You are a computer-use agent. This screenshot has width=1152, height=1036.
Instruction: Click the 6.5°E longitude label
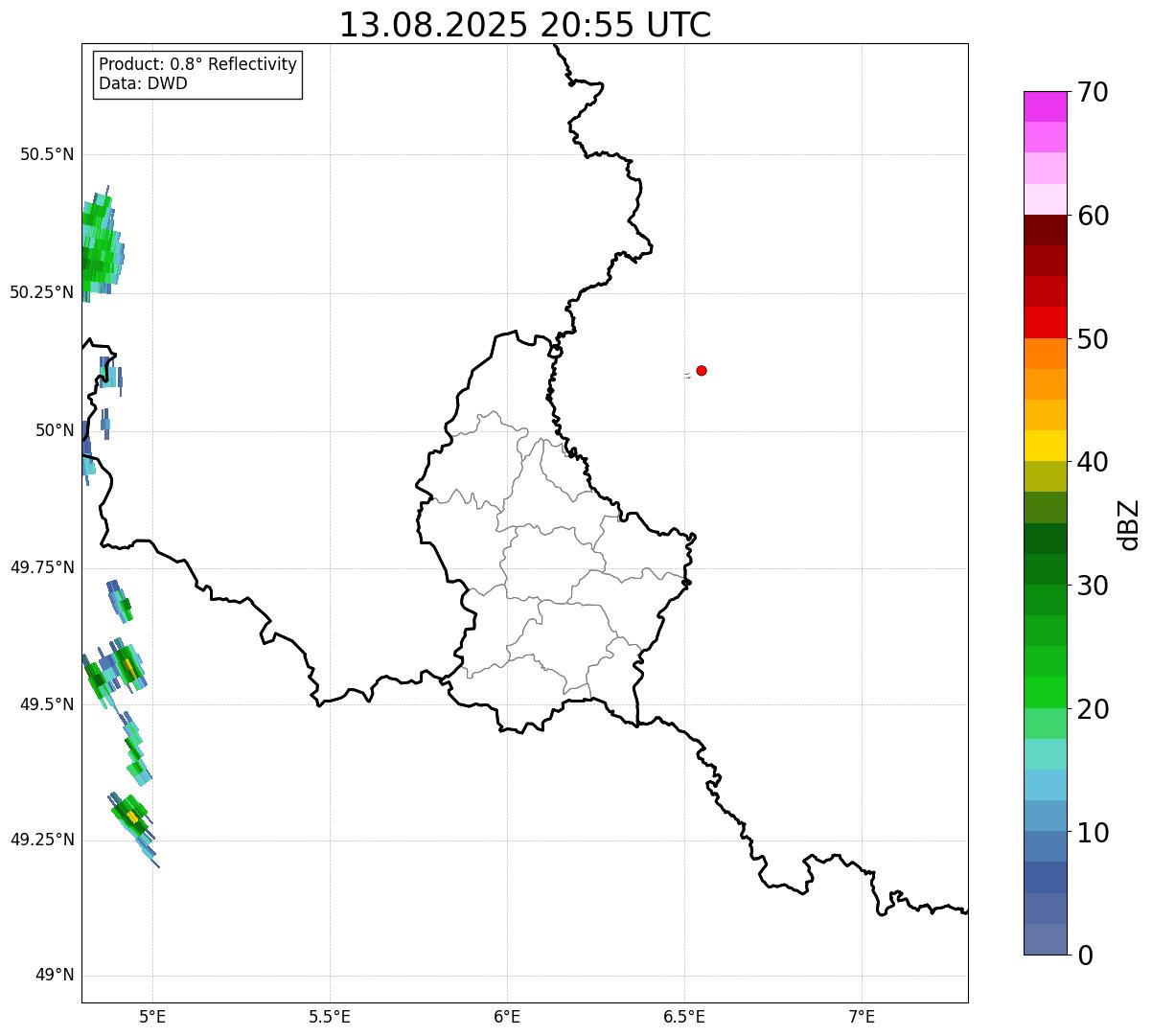pyautogui.click(x=684, y=1017)
